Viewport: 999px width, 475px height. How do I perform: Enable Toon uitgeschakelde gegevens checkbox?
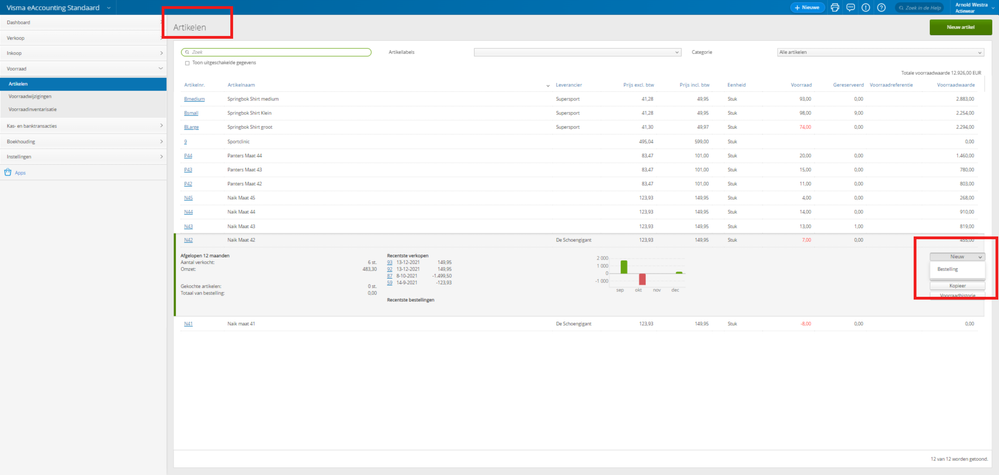[187, 63]
